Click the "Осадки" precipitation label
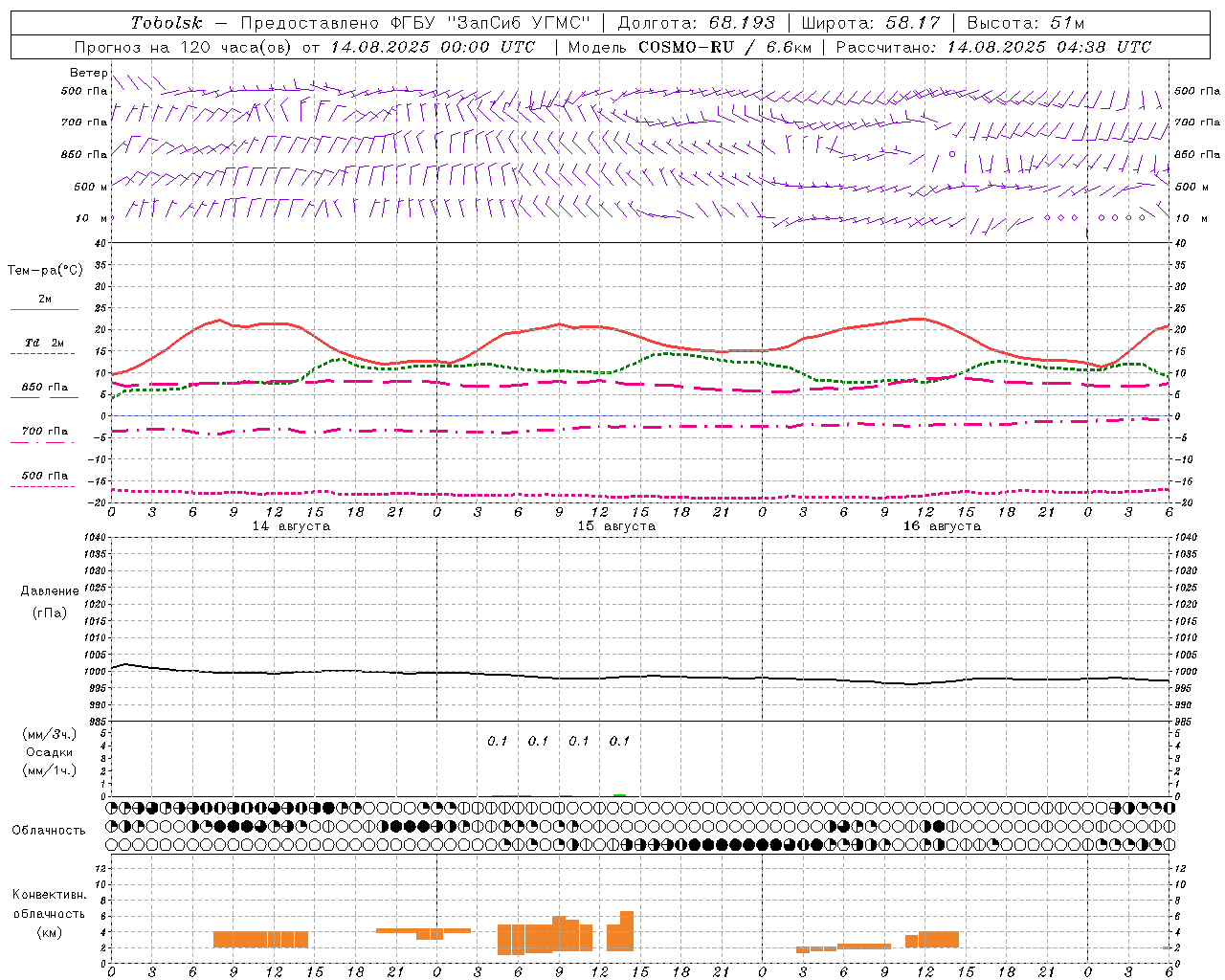This screenshot has height=980, width=1225. pyautogui.click(x=50, y=752)
